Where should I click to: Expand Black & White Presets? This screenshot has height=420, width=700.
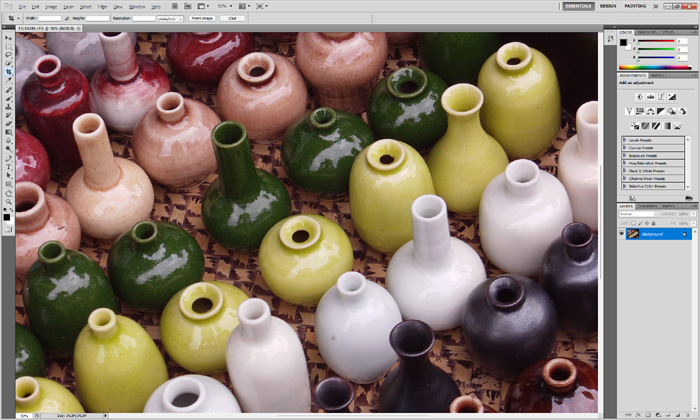[x=625, y=170]
